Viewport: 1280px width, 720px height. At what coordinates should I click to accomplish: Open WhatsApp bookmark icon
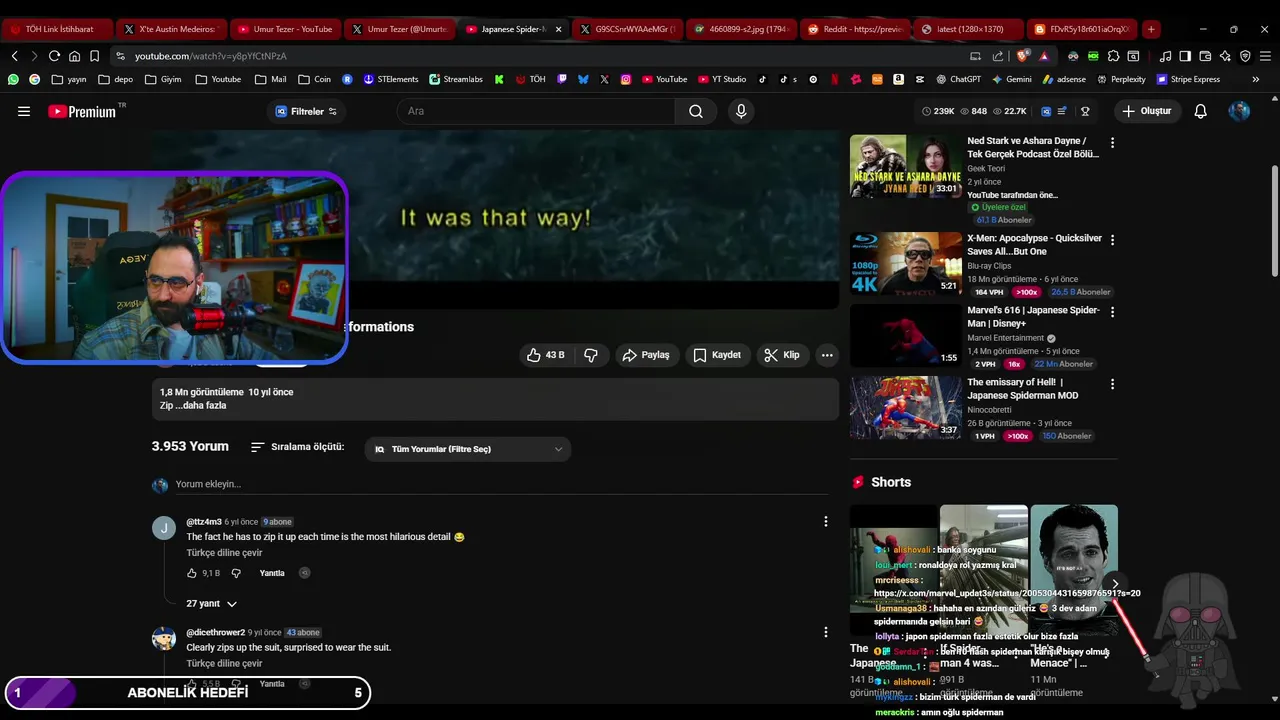coord(13,79)
